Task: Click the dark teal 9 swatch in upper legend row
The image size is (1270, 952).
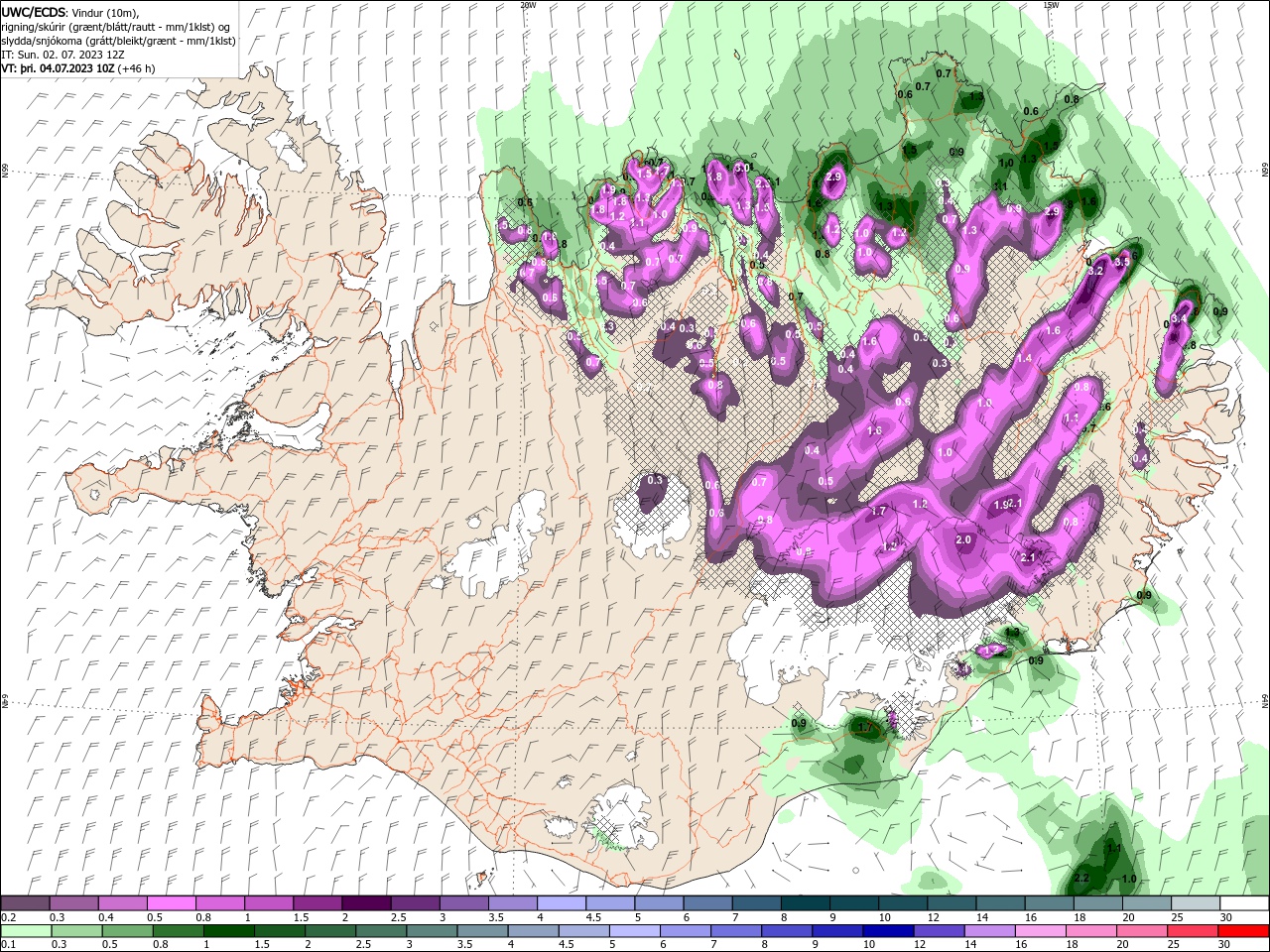Action: [854, 903]
